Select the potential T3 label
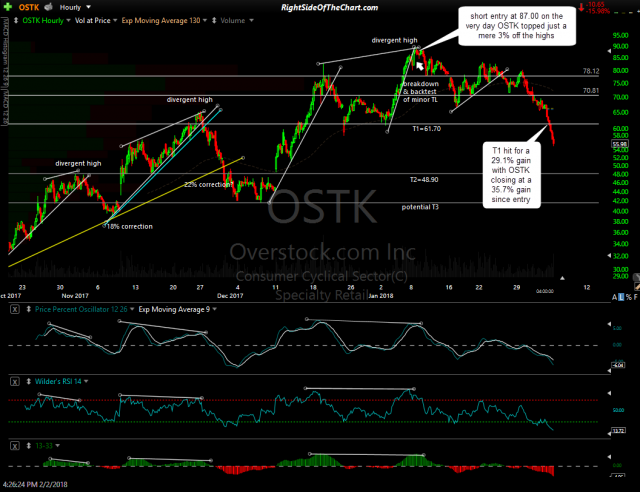The width and height of the screenshot is (640, 492). 420,207
